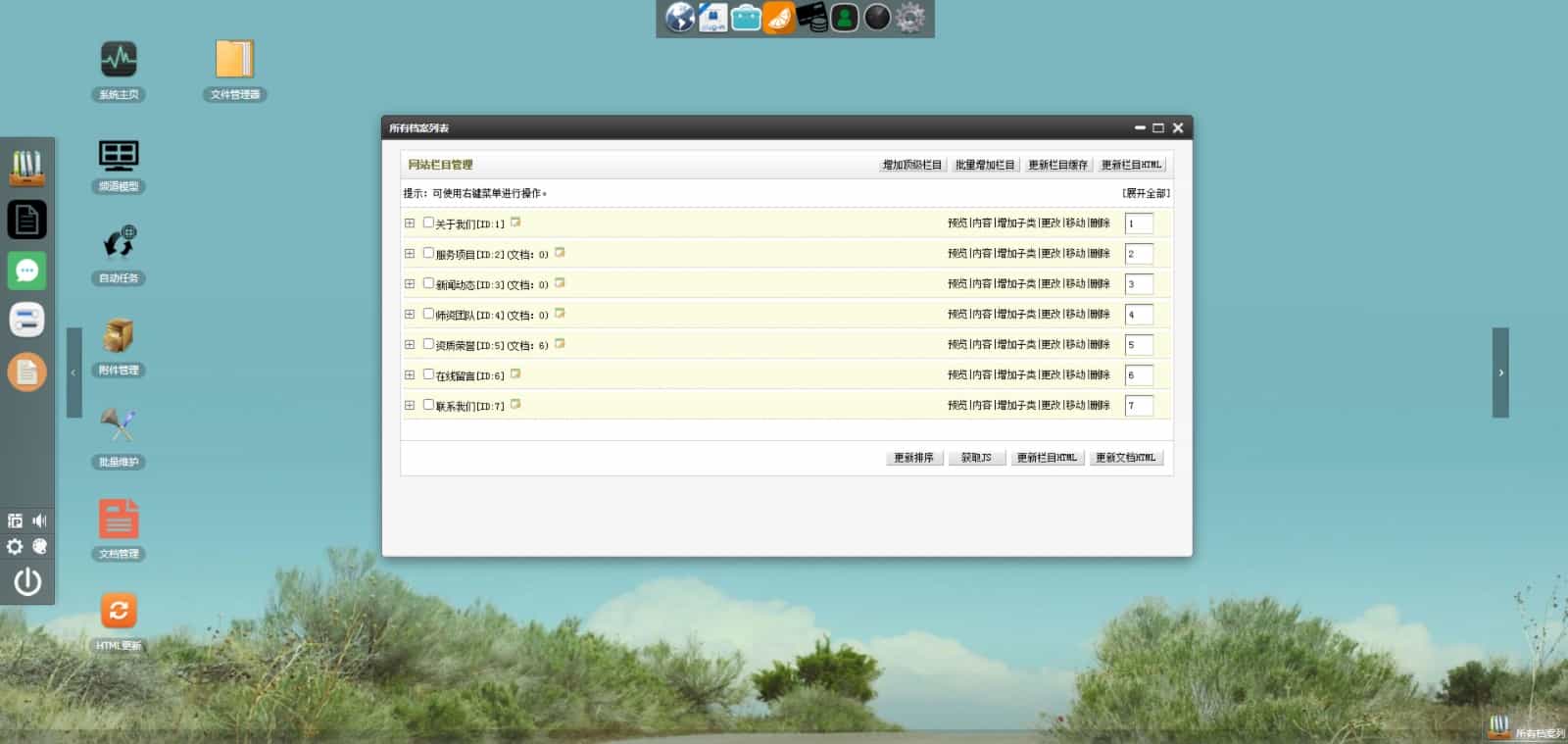Expand the 关于我们 column row
Viewport: 1568px width, 744px height.
click(410, 223)
